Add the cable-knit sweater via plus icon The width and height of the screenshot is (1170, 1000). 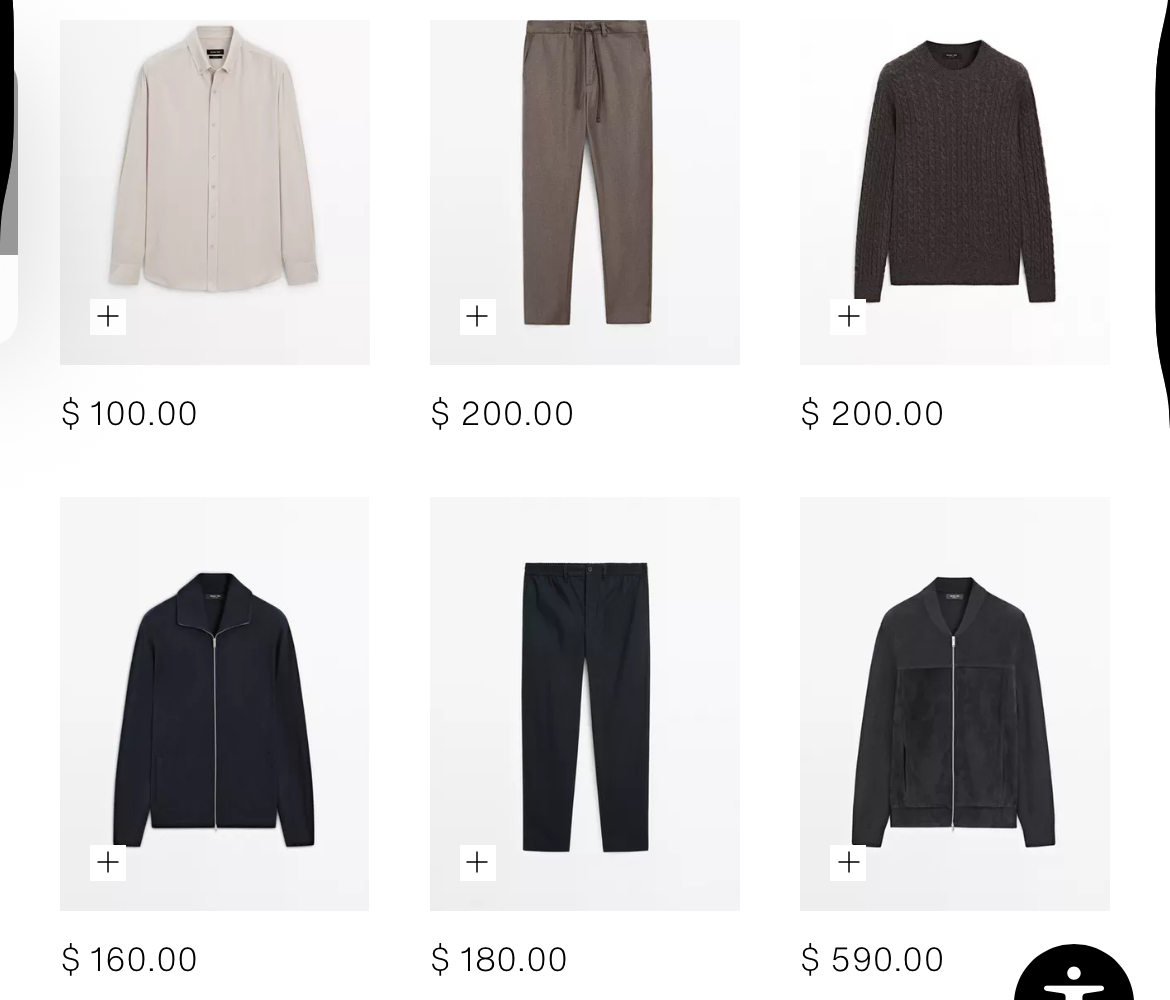pos(848,316)
